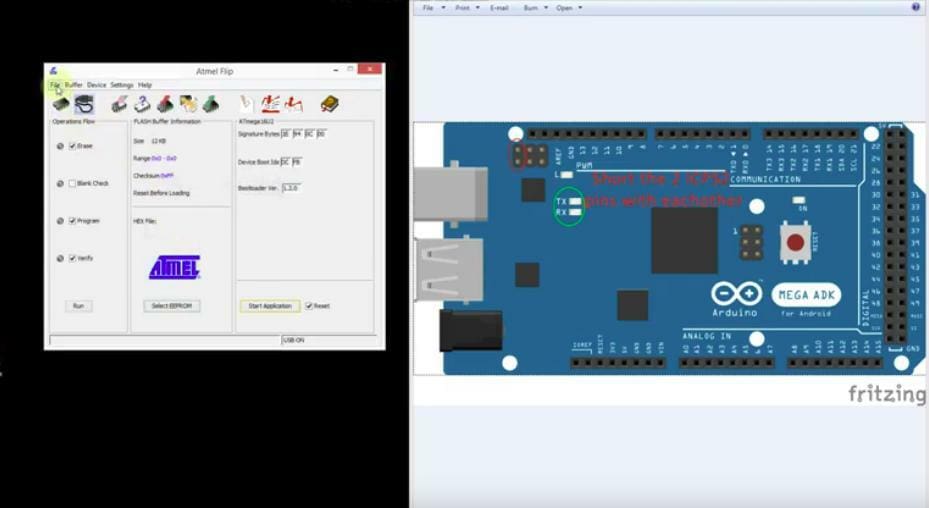Click the Bootloader Ver. value field
The image size is (929, 508).
[x=291, y=188]
